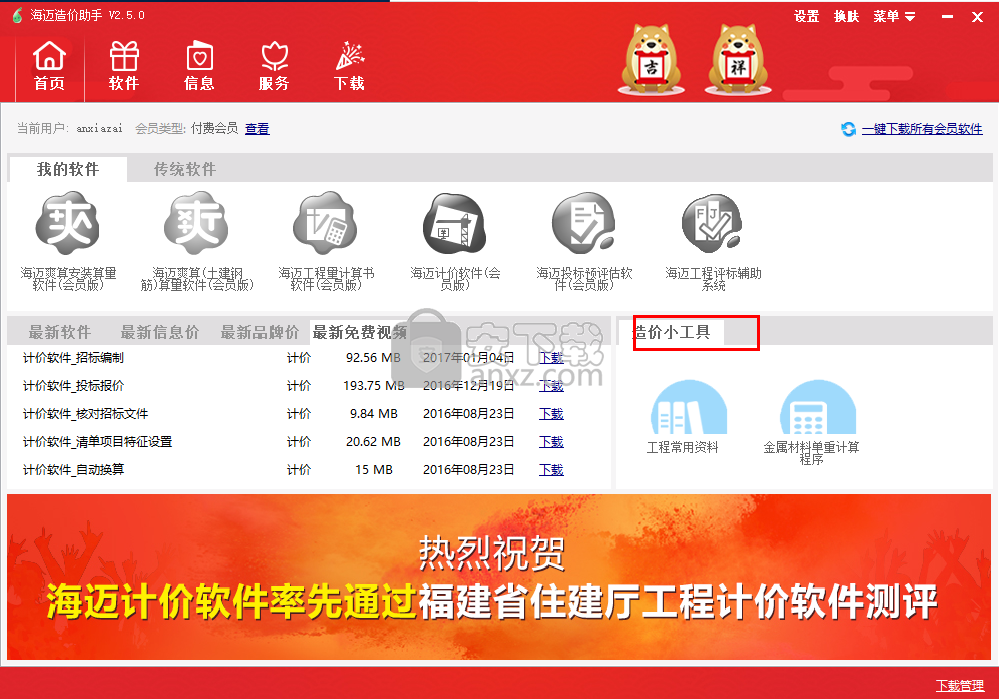Screen dimensions: 999x699
Task: Download 计价软件_招标编制
Action: [551, 357]
